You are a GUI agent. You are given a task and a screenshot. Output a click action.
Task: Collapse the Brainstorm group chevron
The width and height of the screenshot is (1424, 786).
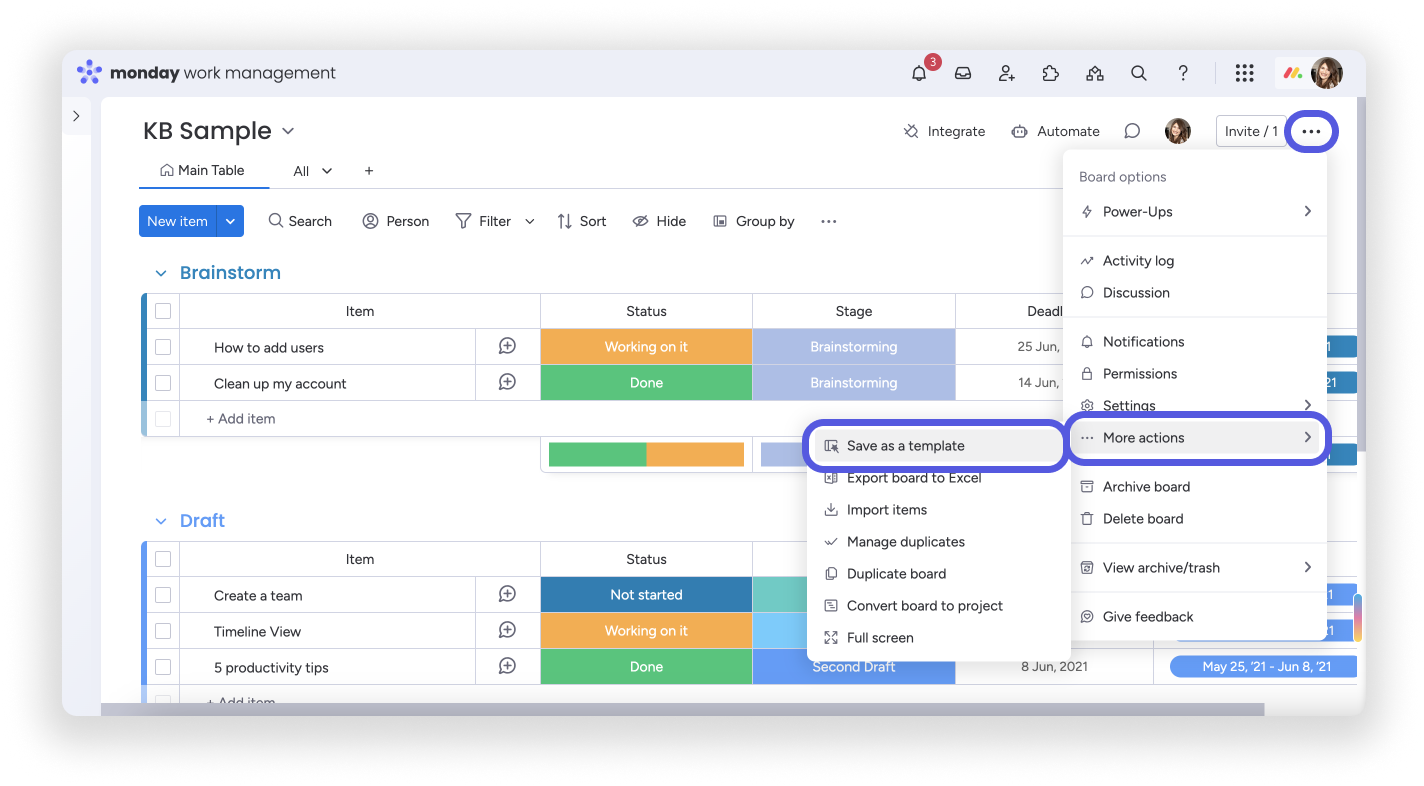[160, 273]
